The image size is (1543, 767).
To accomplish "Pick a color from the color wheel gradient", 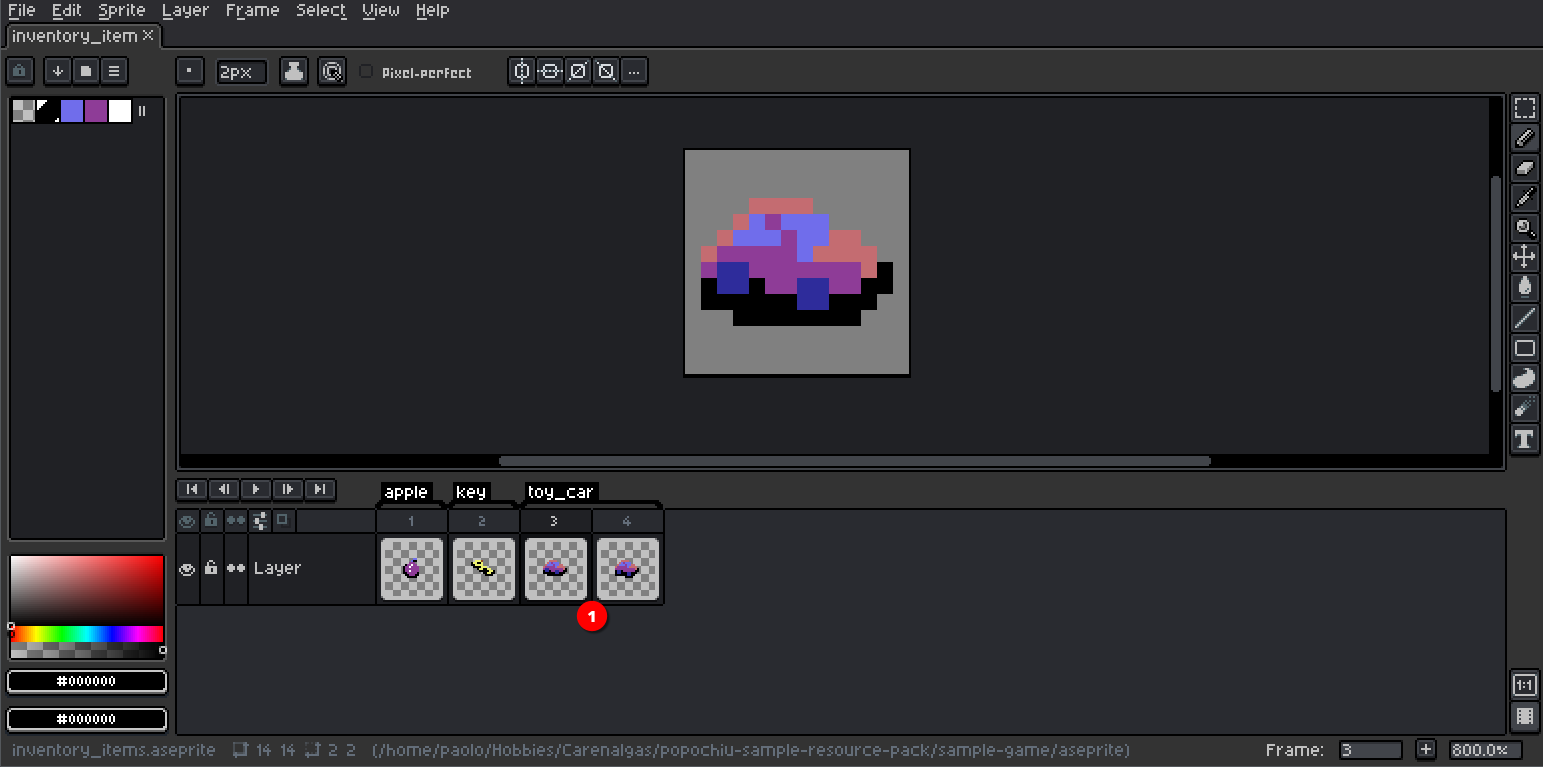I will (x=85, y=600).
